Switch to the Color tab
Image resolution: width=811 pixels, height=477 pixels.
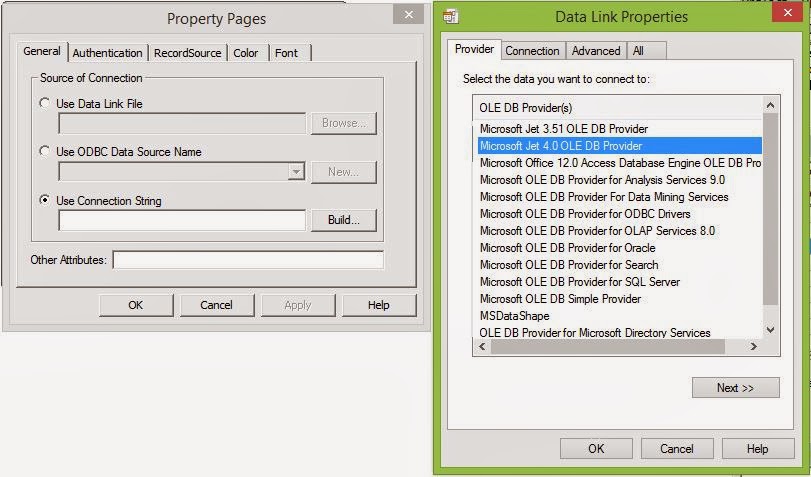tap(246, 53)
